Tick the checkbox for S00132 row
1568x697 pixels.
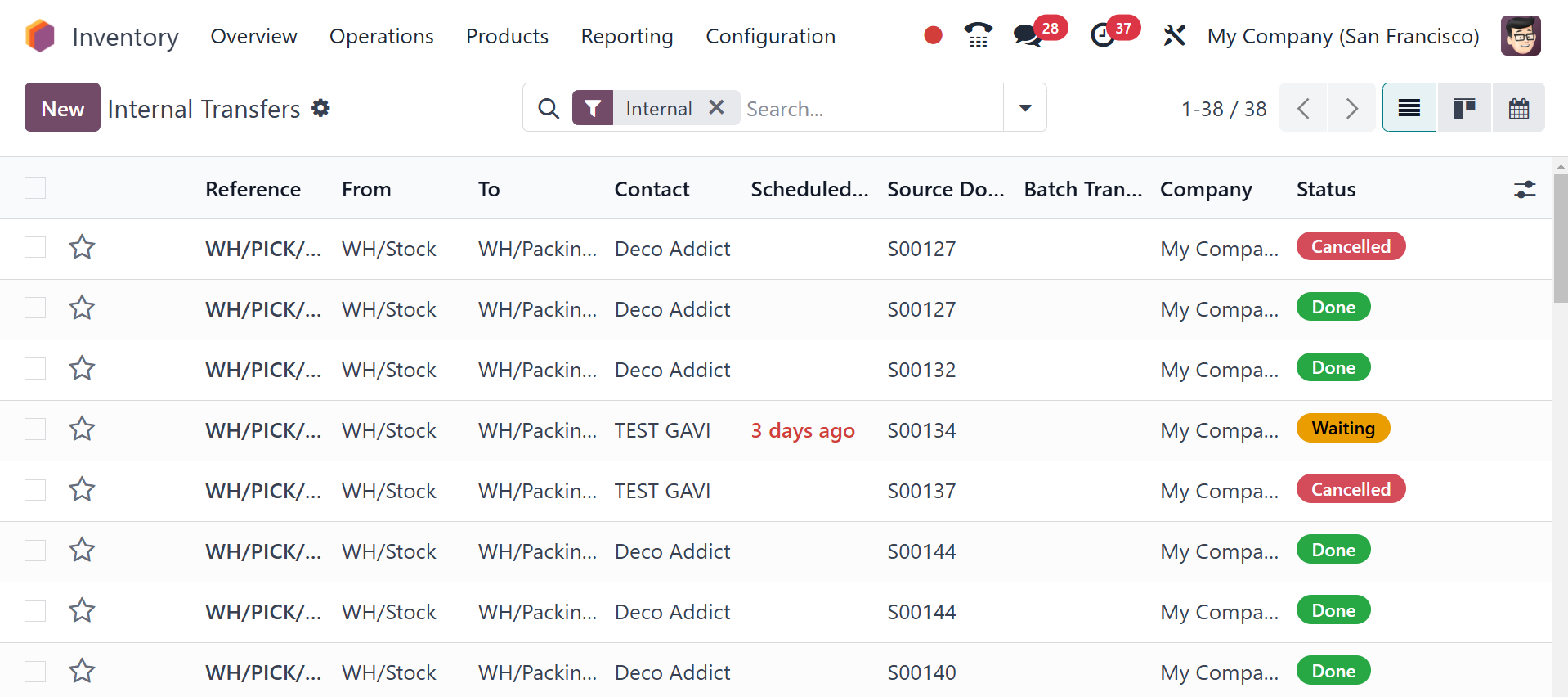[35, 369]
